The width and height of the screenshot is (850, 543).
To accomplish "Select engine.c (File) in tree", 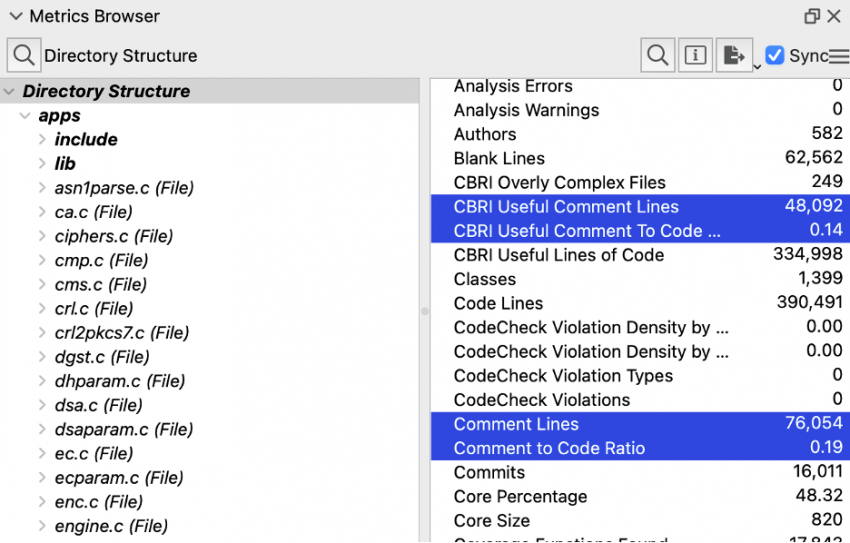I will tap(111, 526).
